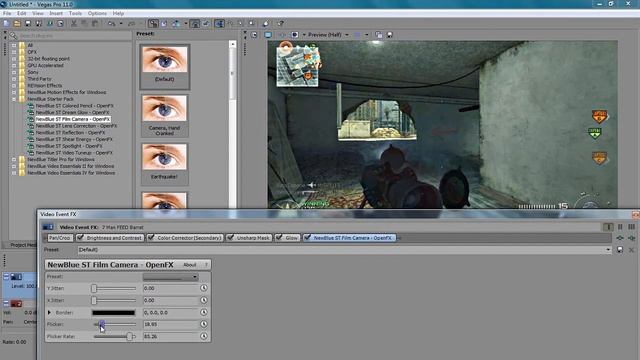Click the magnifier icon beside plug-in search
The image size is (640, 360).
click(x=13, y=36)
